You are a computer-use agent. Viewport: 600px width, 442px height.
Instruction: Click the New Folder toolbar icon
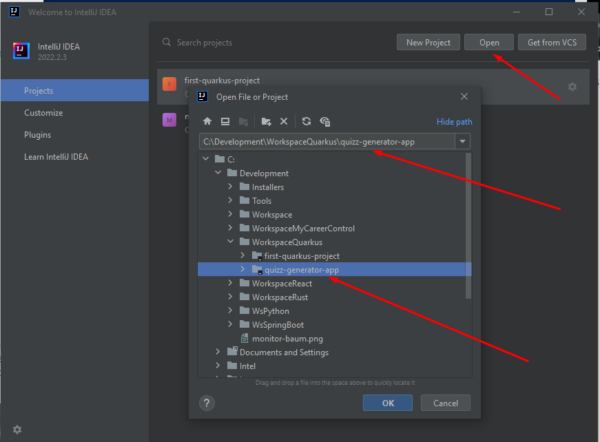coord(266,121)
